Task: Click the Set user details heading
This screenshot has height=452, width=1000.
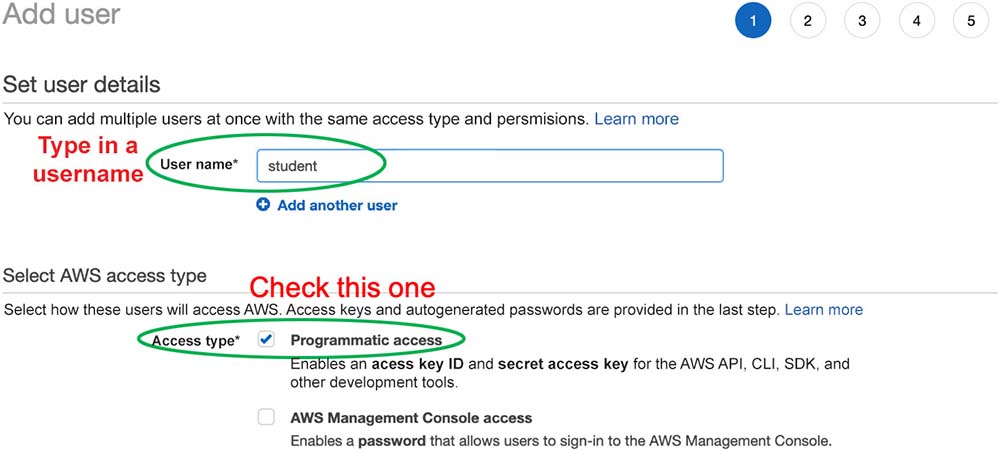Action: 82,85
